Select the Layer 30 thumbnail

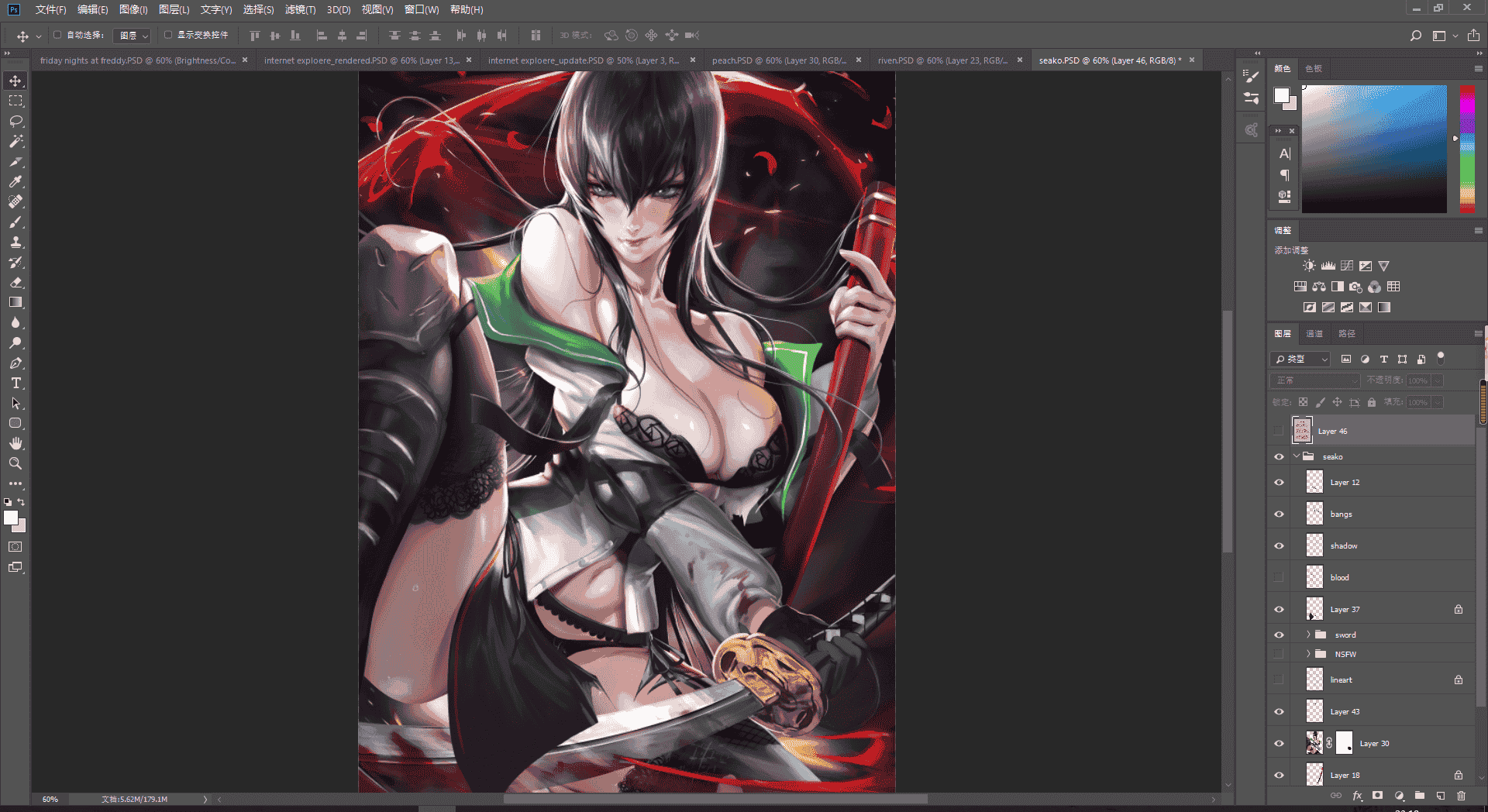click(1314, 743)
